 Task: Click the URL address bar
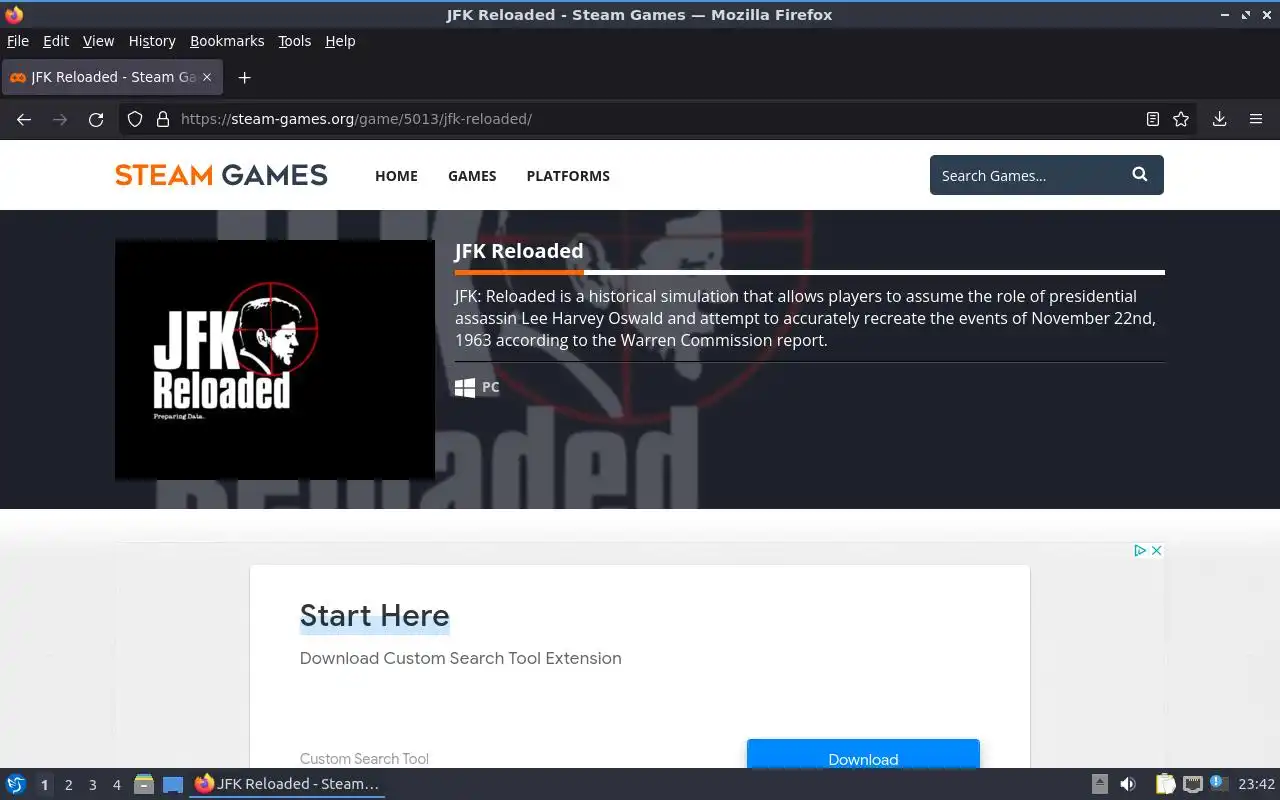click(x=655, y=119)
